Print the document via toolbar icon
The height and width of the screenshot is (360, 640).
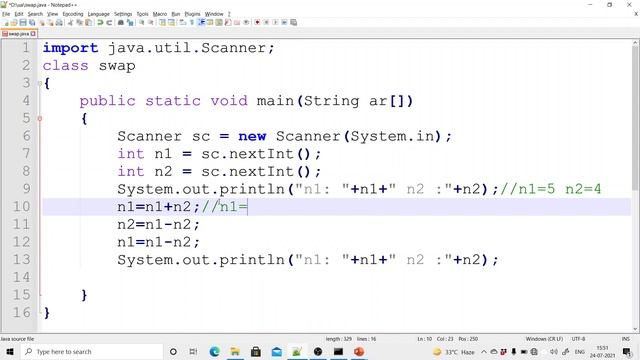59,22
